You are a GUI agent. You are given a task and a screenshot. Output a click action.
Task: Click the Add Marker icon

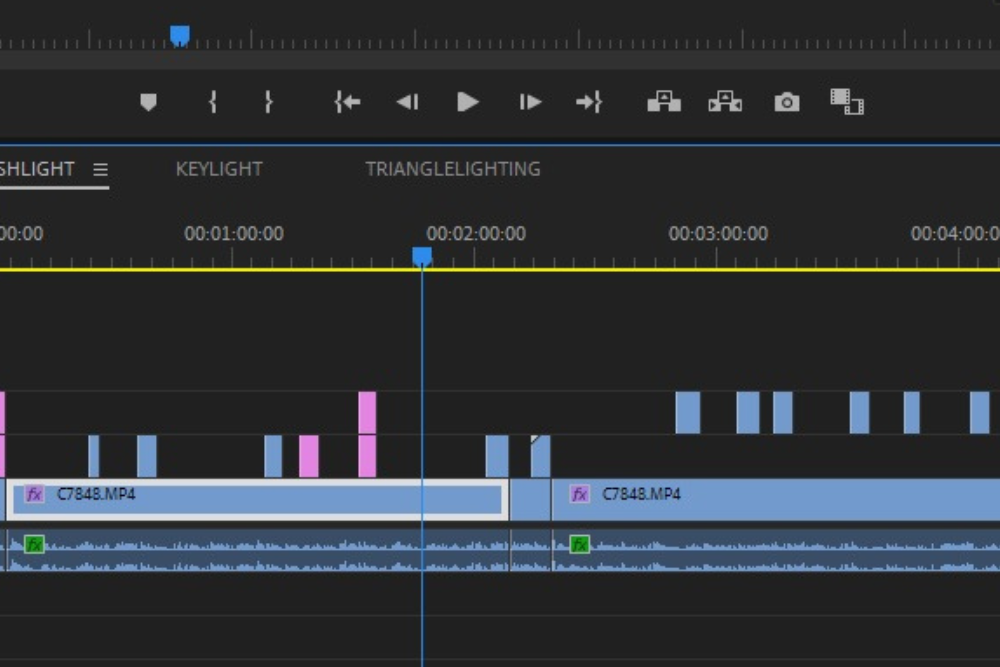point(148,102)
